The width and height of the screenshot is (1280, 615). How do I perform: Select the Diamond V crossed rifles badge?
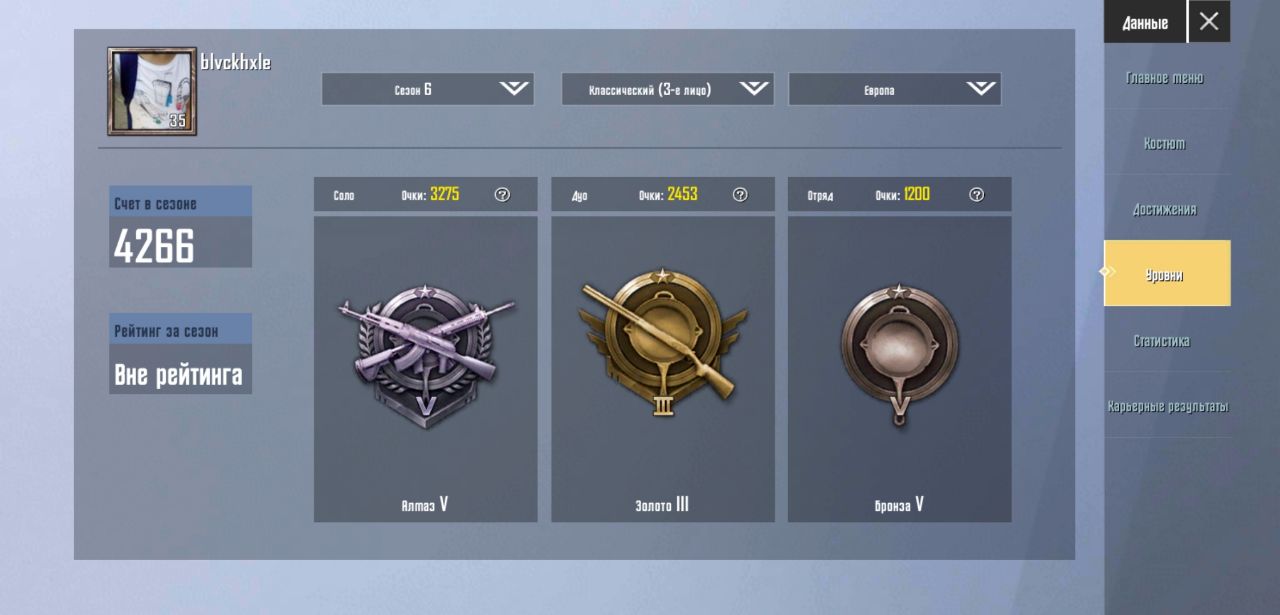tap(427, 355)
